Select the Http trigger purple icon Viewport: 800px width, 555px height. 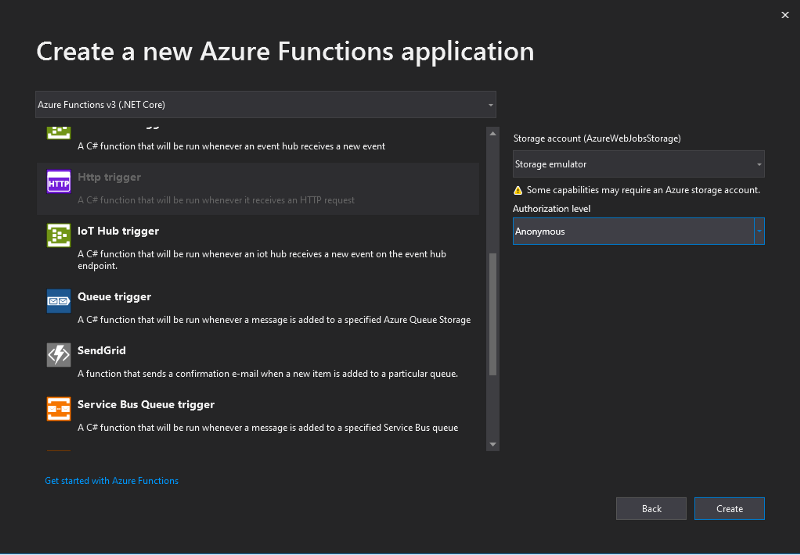(x=59, y=182)
